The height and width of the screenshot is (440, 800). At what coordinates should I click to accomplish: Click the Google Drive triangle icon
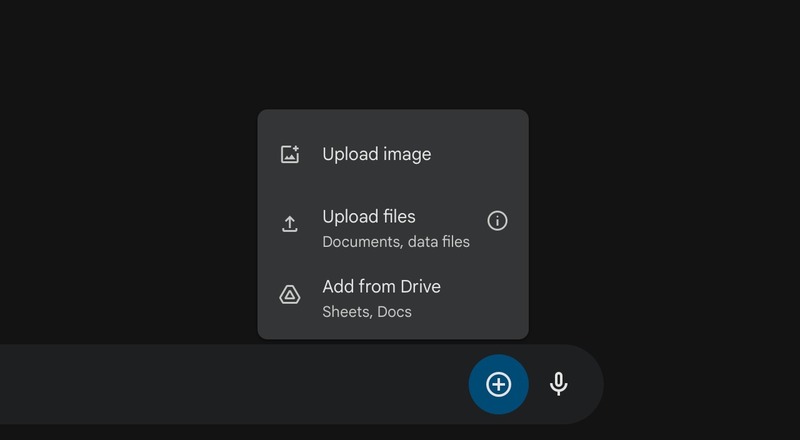click(x=290, y=295)
